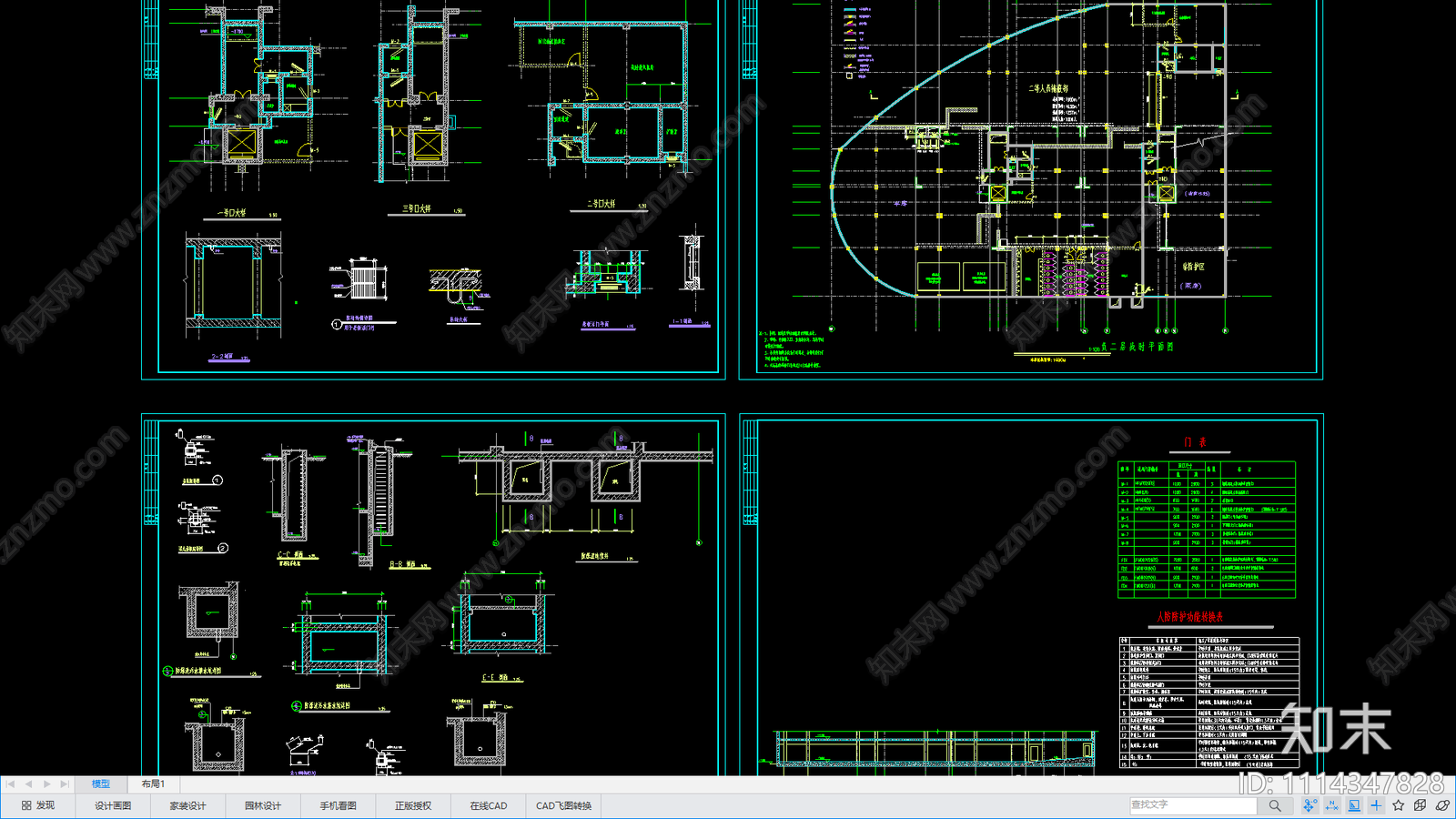
Task: Go to previous layout tab arrow
Action: 28,784
